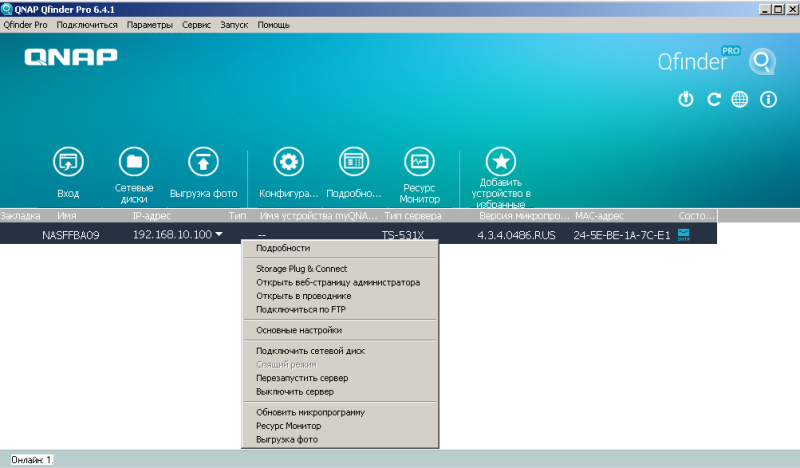
Task: Click MAC address 24-5E-BE-1A-7C-E1
Action: click(621, 235)
